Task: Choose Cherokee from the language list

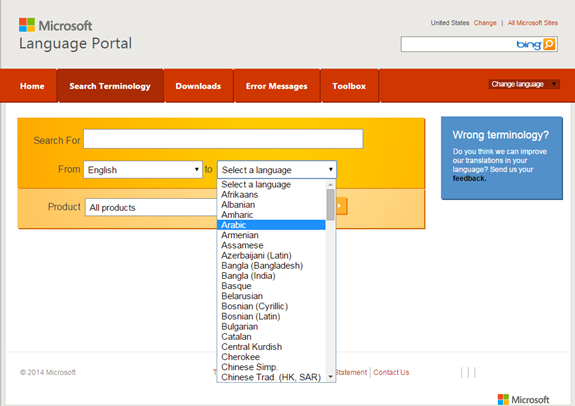Action: 271,357
